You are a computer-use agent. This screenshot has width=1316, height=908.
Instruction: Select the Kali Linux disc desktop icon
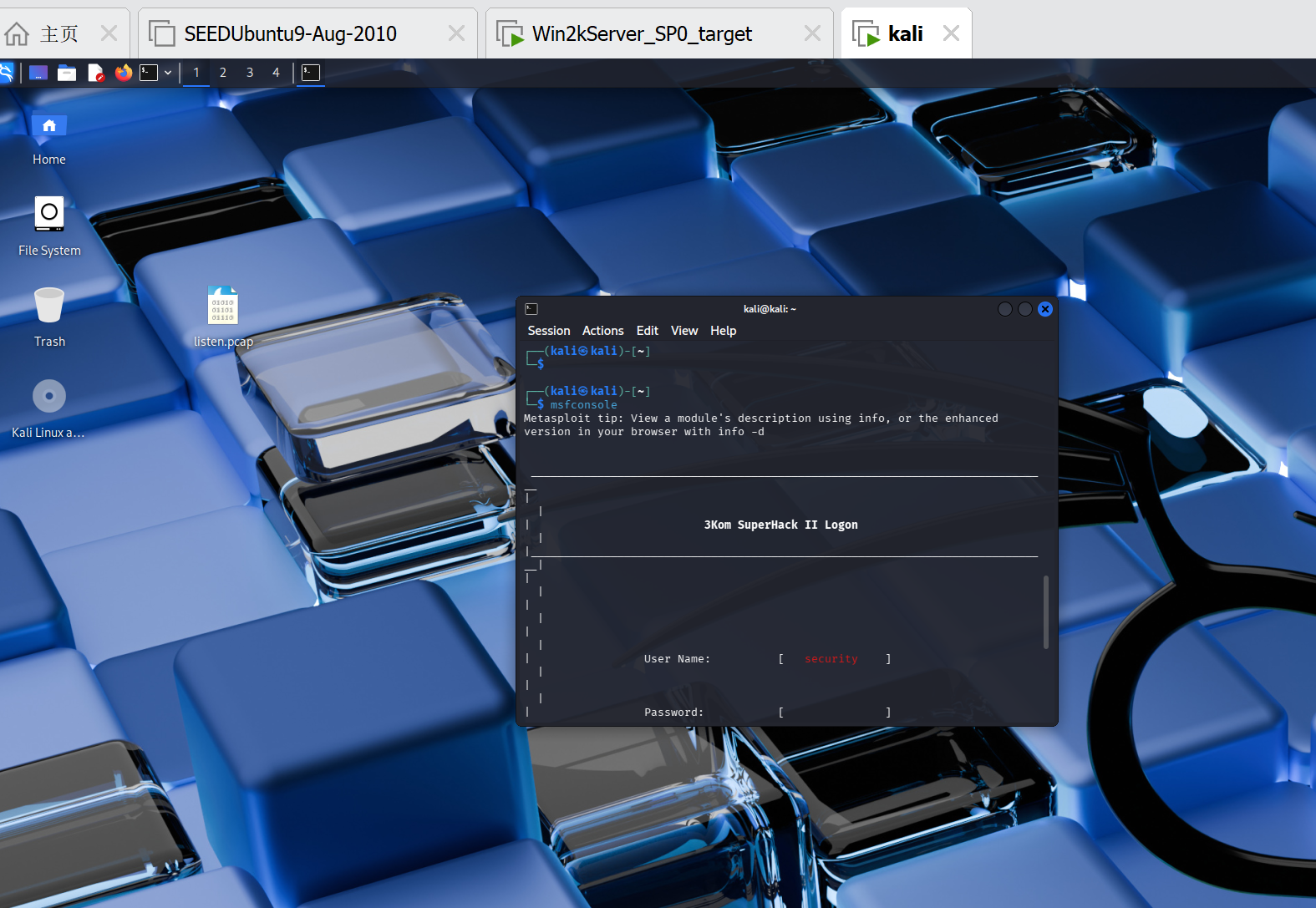[x=48, y=408]
